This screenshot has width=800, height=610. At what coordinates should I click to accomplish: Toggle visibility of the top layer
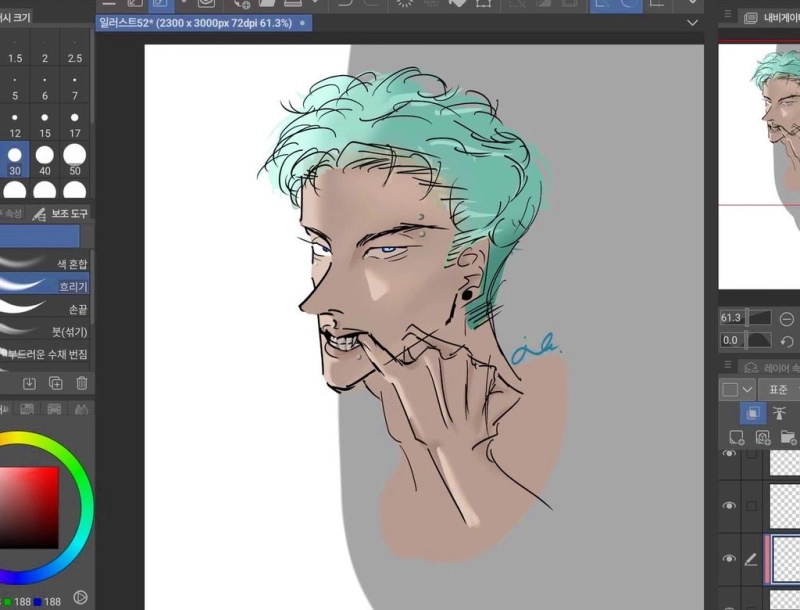[729, 455]
